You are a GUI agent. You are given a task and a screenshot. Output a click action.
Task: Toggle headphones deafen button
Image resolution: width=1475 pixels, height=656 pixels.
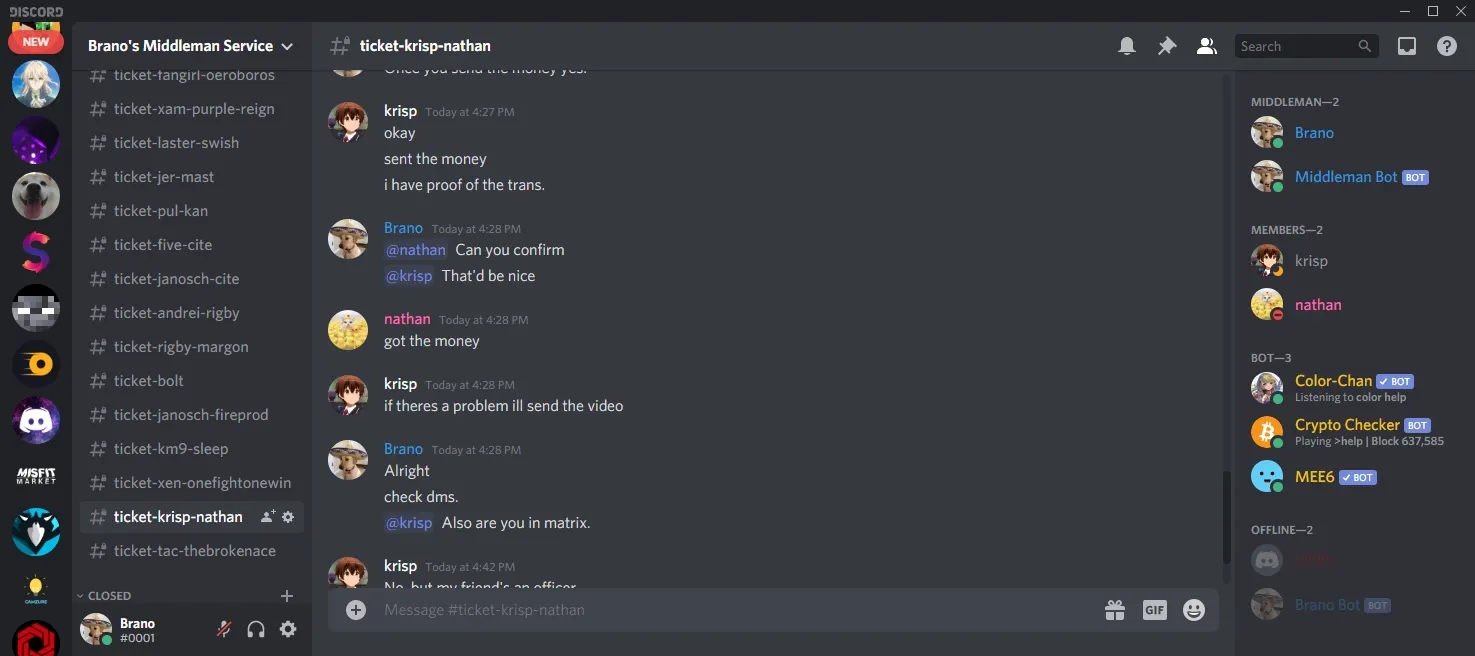point(256,629)
